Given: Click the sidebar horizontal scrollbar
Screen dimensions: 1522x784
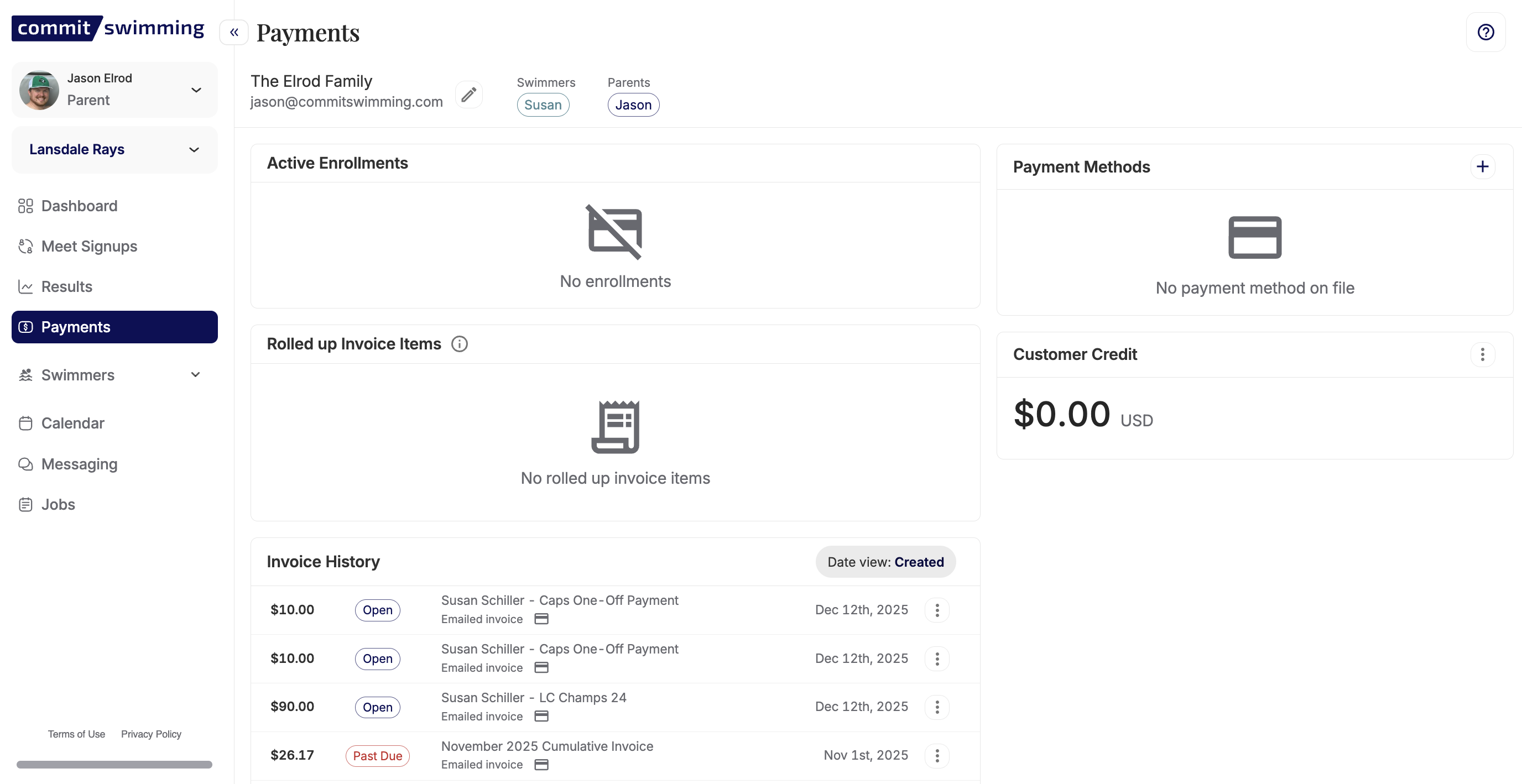Looking at the screenshot, I should click(114, 765).
